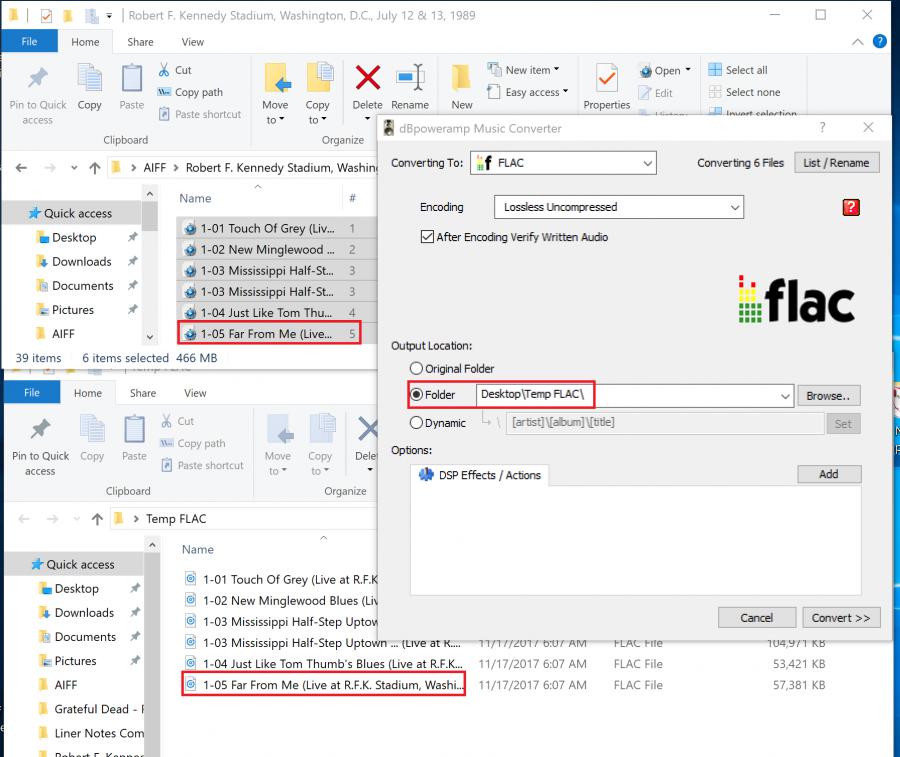Select 1-04 Just Like Tom Thumb's Blues FLAC
Viewport: 900px width, 757px height.
(324, 663)
